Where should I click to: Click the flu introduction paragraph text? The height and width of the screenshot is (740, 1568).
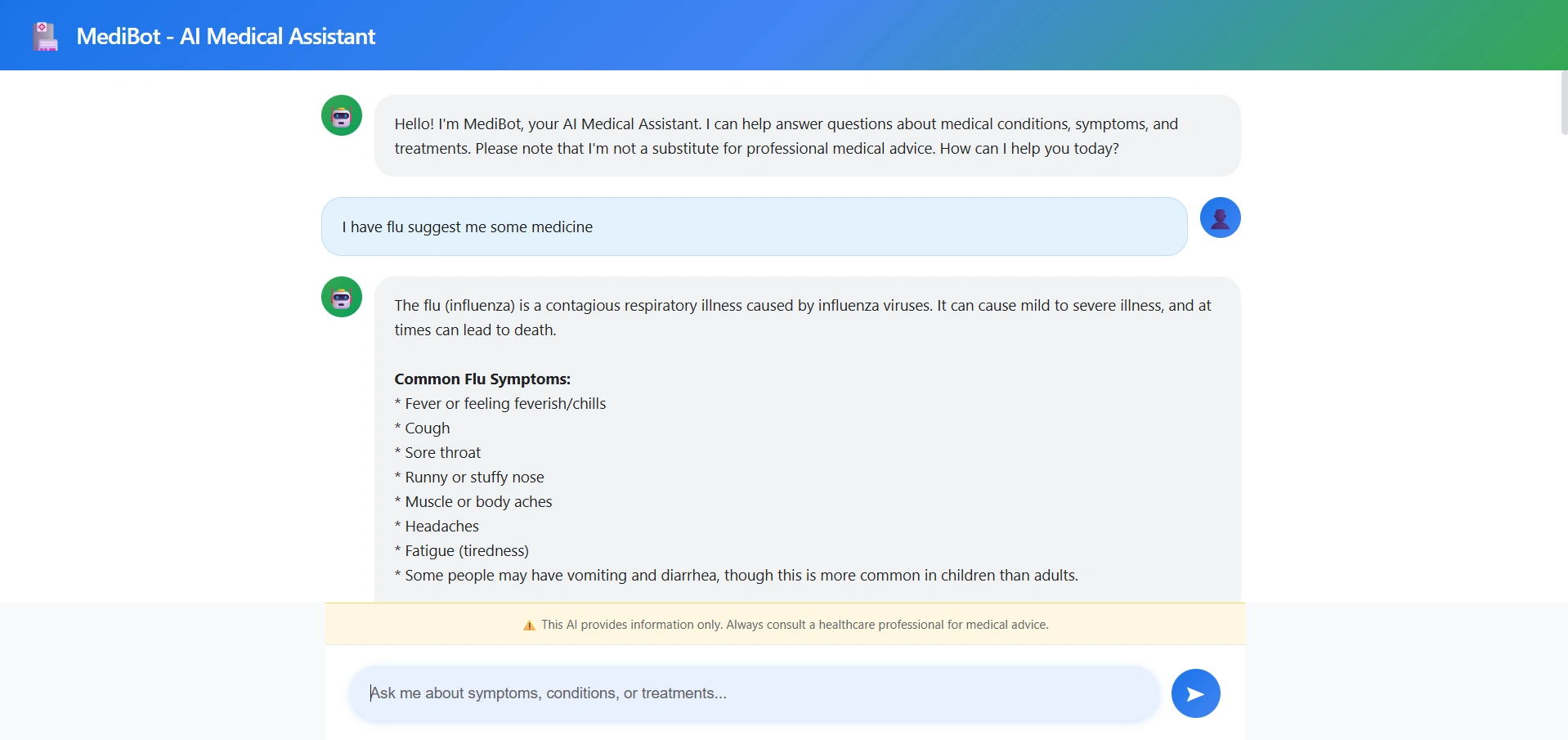coord(802,317)
